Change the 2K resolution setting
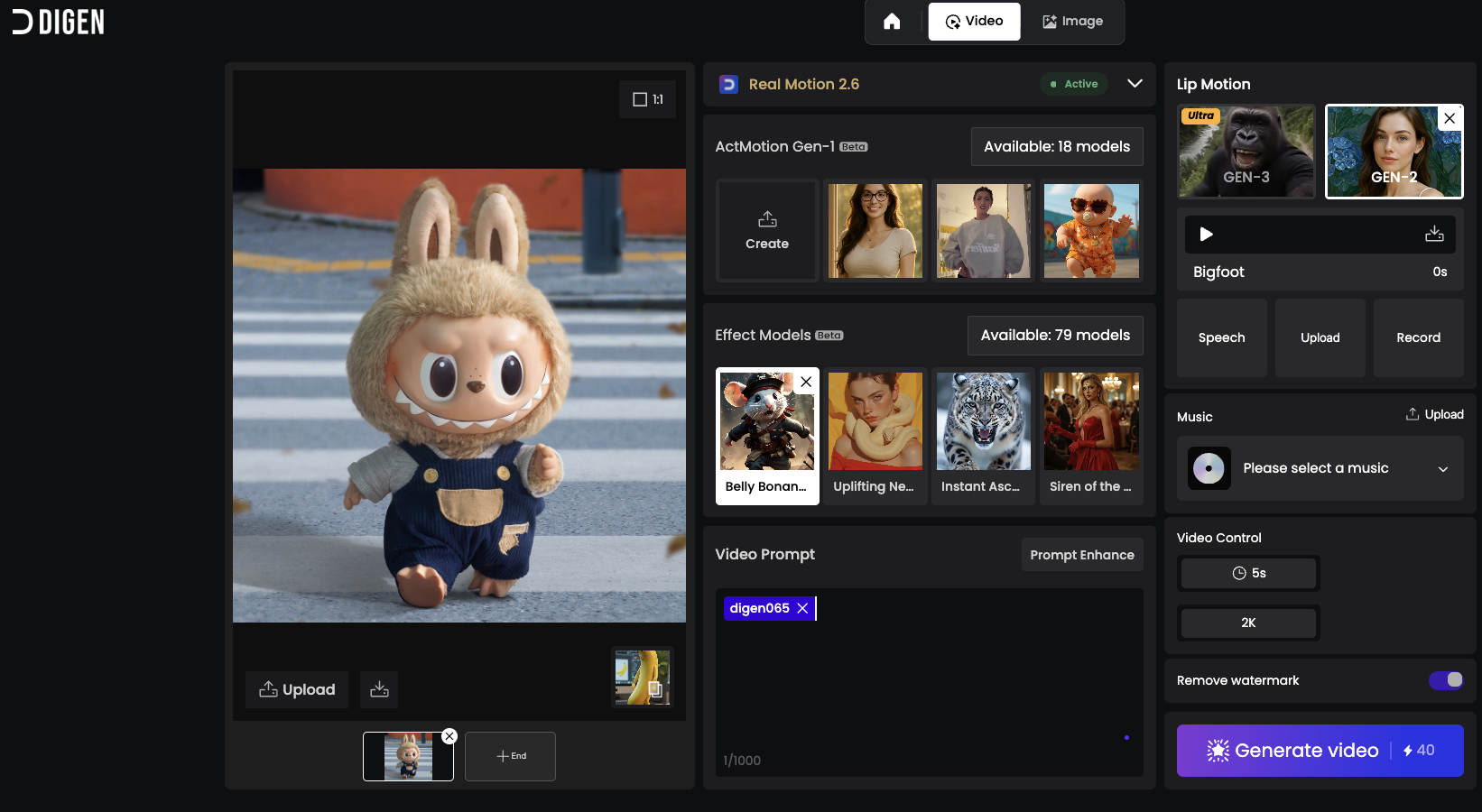 pos(1248,623)
